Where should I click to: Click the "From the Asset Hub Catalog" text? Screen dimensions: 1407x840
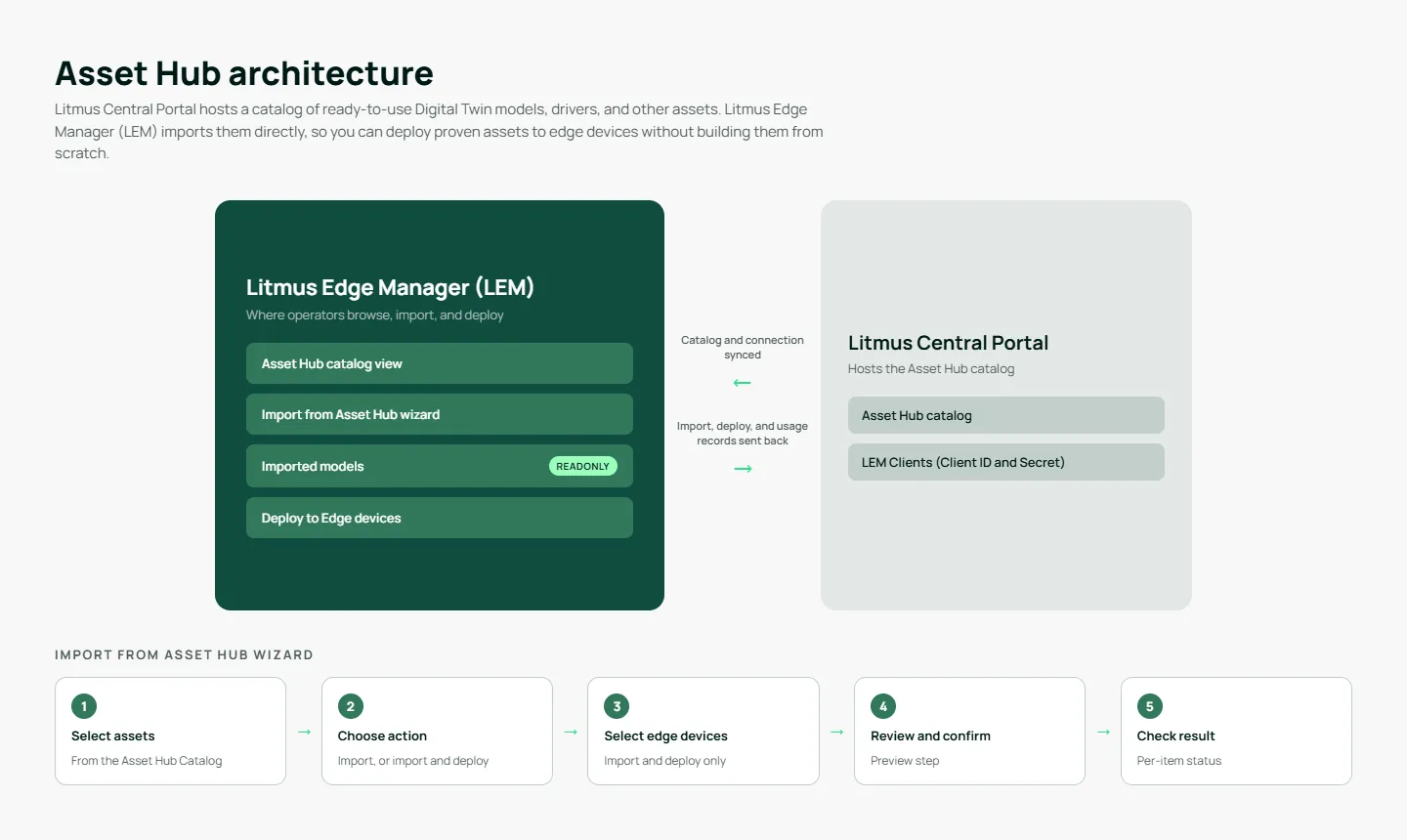pyautogui.click(x=147, y=761)
